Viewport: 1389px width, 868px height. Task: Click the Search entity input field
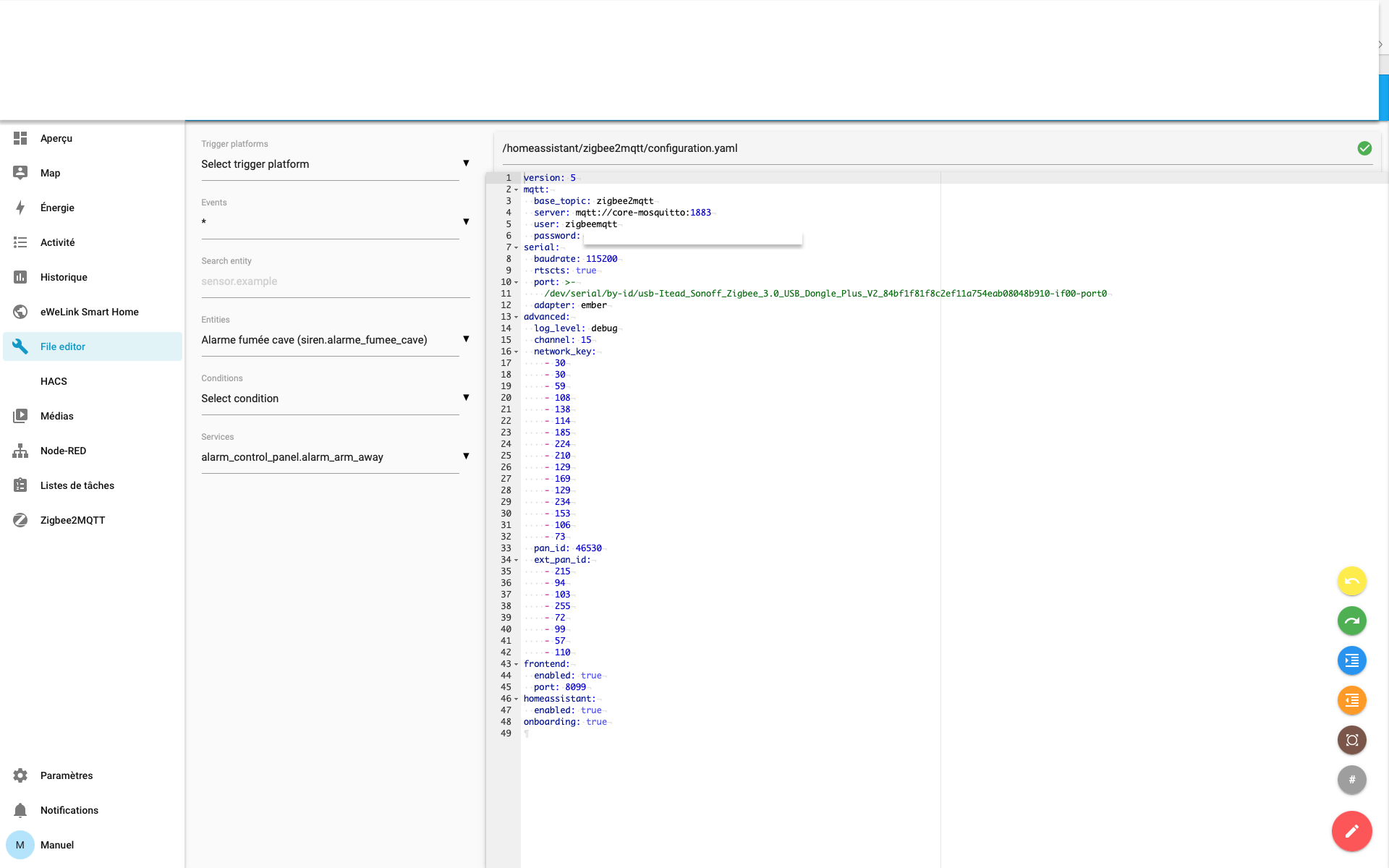coord(335,281)
